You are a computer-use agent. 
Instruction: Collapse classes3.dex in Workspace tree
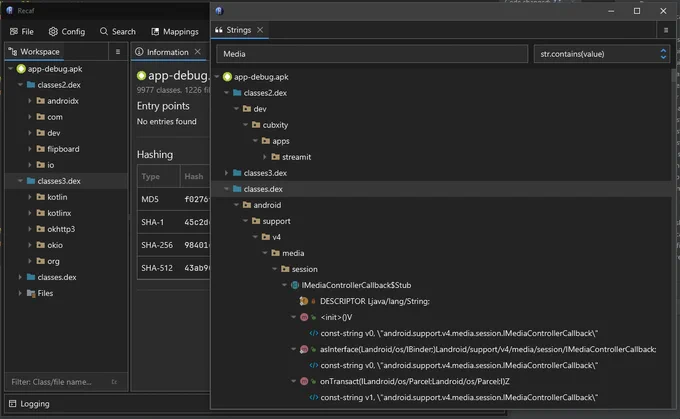point(20,181)
